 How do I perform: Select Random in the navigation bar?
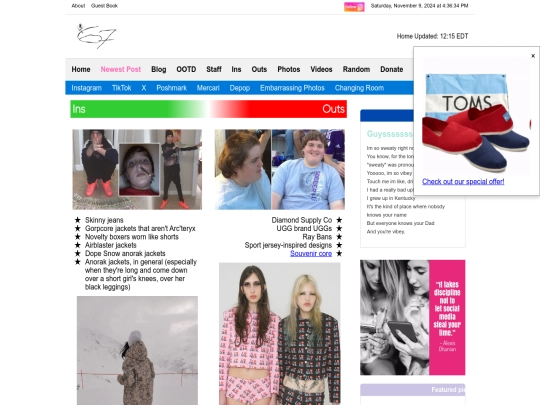coord(356,69)
